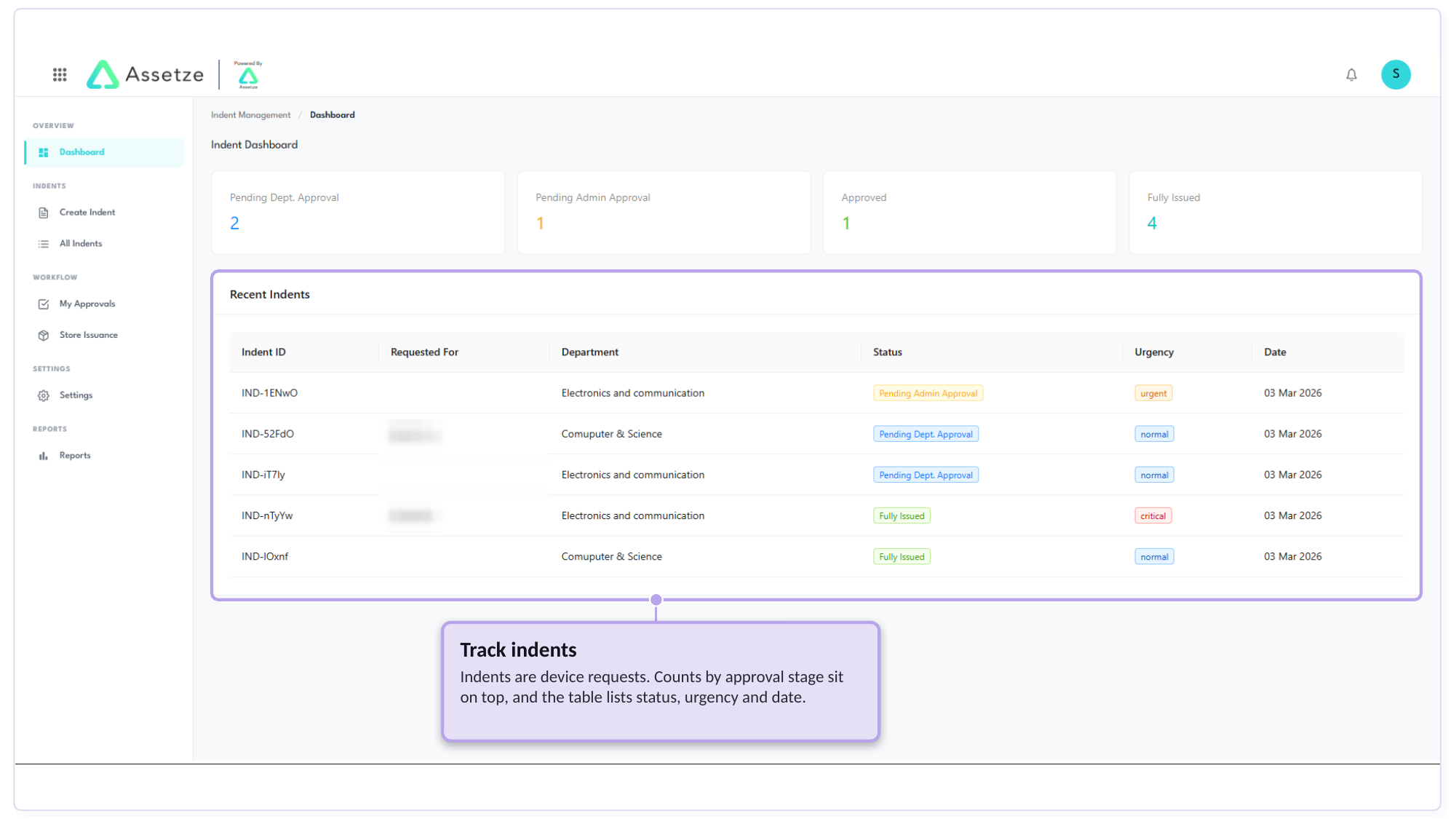Screen dimensions: 1456x819
Task: Select indent IND-nTyYw
Action: 267,515
